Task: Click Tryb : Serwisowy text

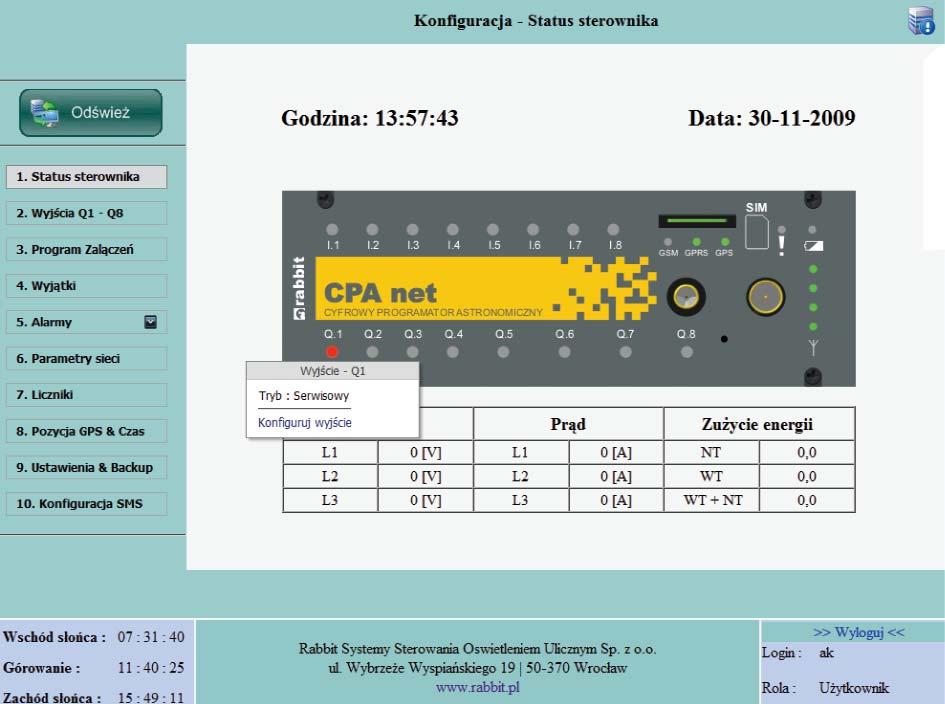Action: pos(304,396)
